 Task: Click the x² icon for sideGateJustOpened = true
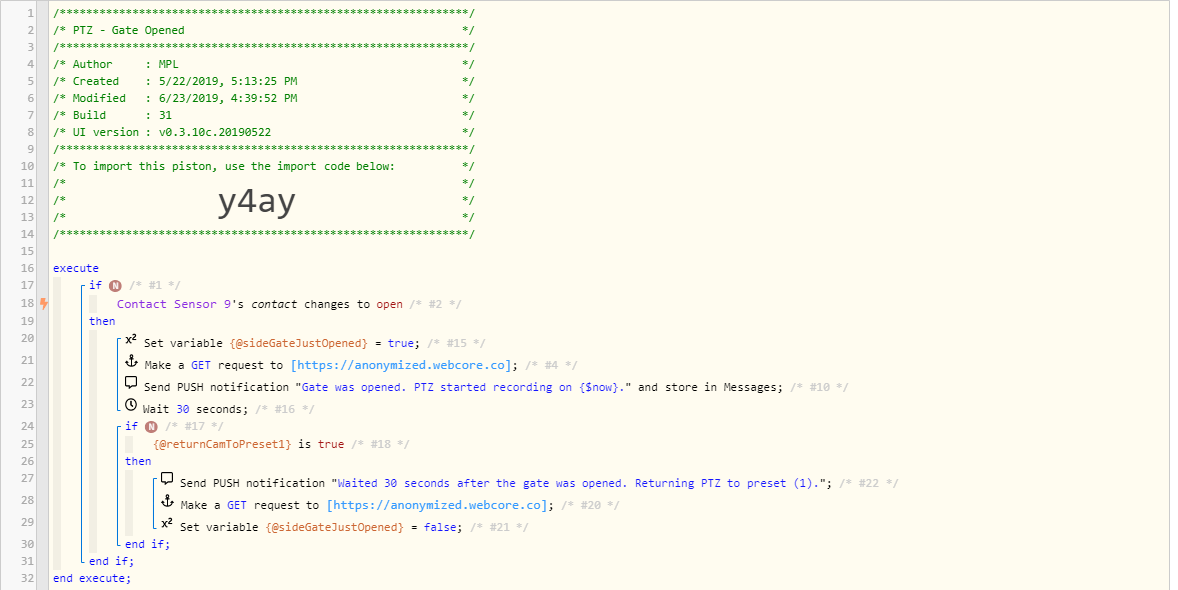tap(131, 340)
